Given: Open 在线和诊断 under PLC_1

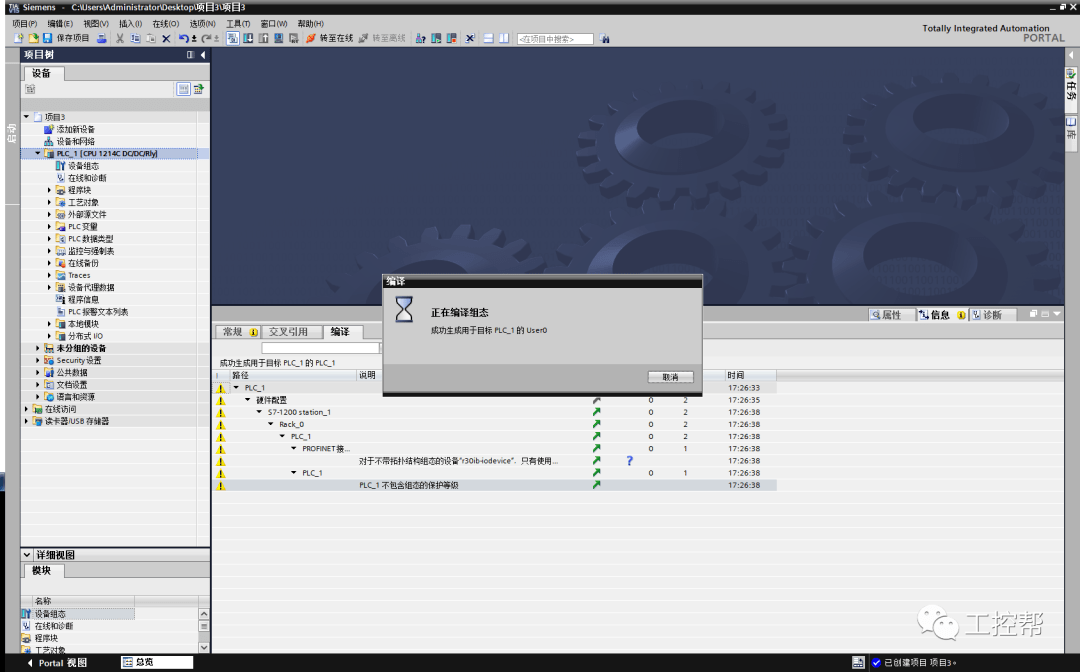Looking at the screenshot, I should [x=87, y=178].
